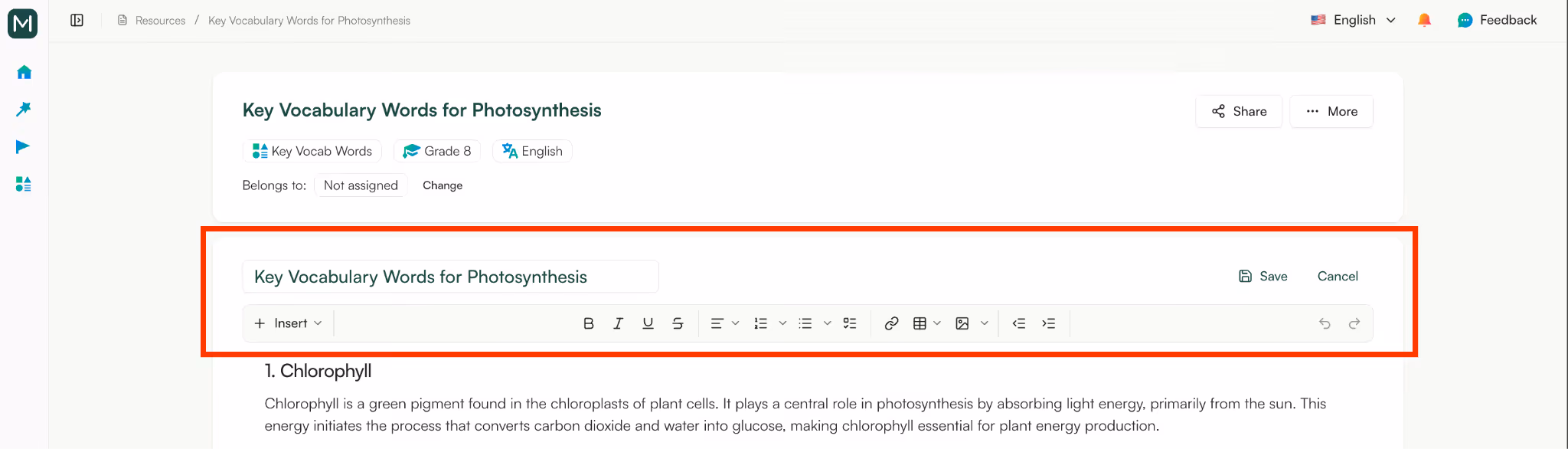This screenshot has height=449, width=1568.
Task: Click the notification bell
Action: coord(1425,20)
